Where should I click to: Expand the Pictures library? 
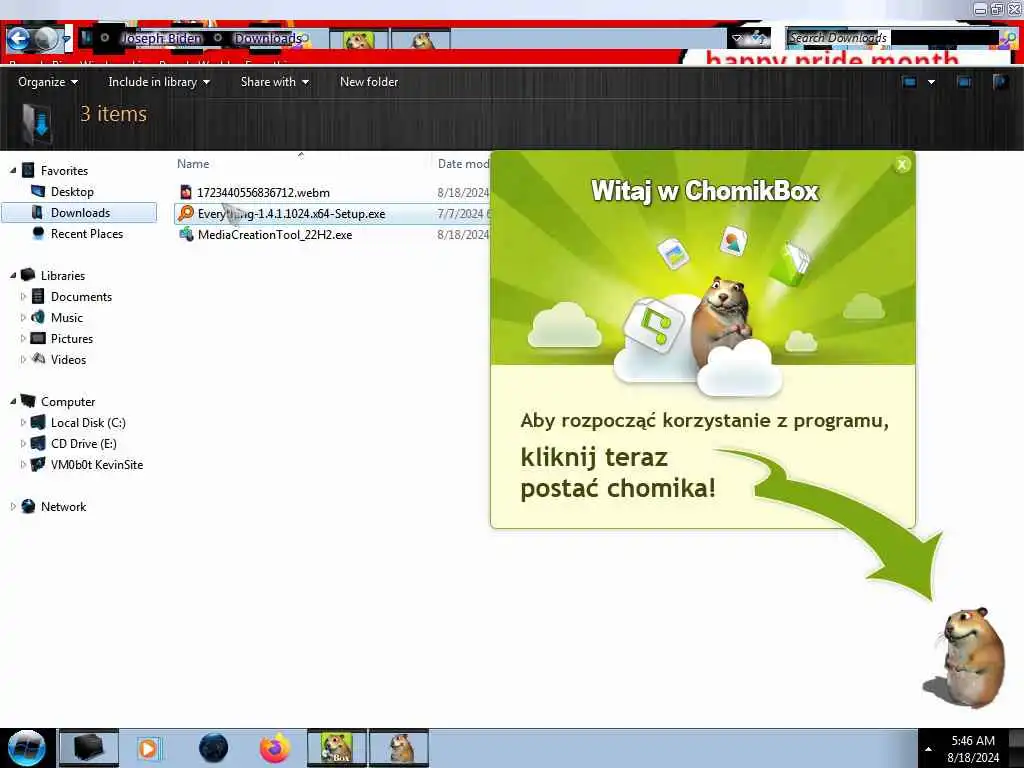point(24,338)
